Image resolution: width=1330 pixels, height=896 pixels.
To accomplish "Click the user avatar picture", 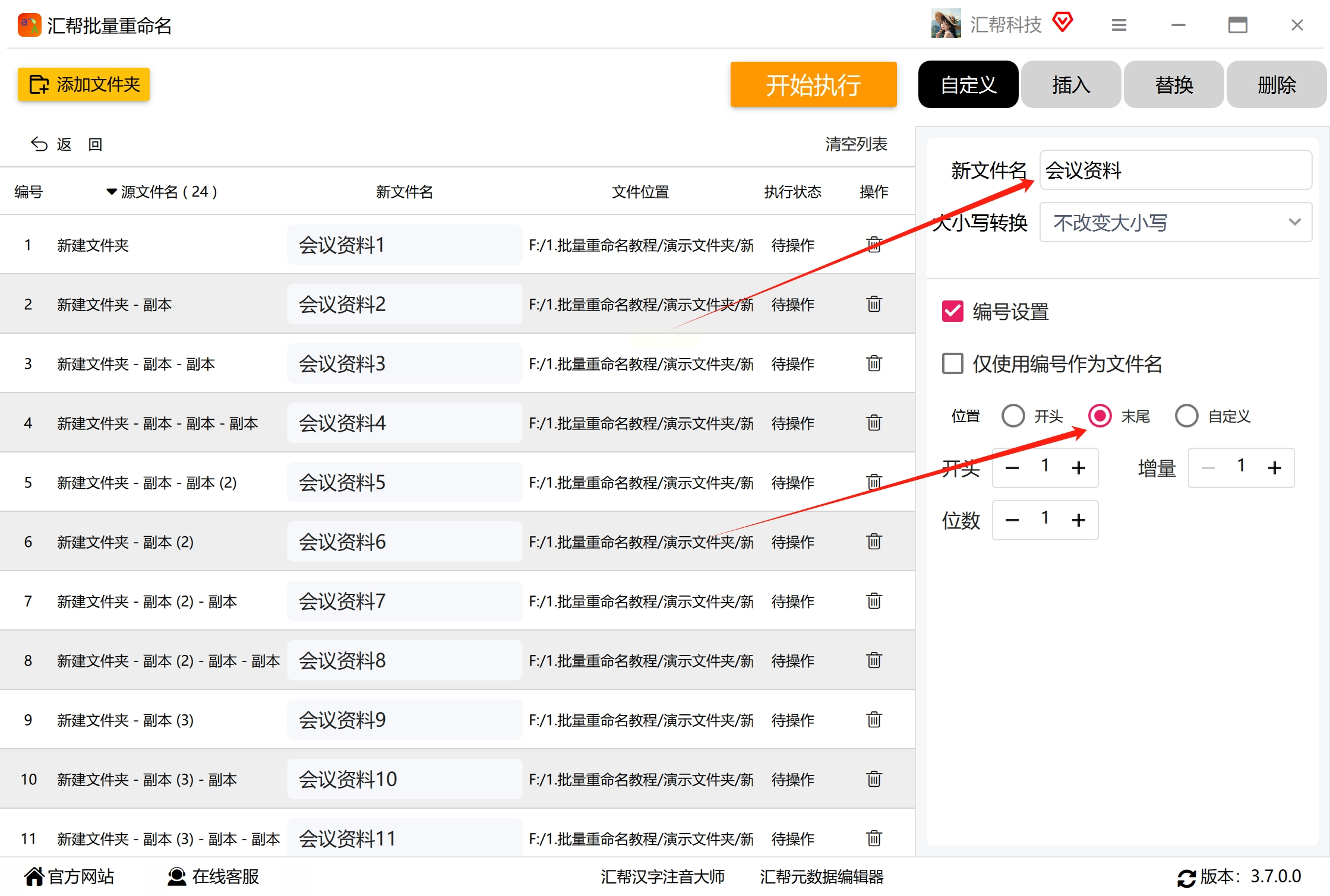I will click(946, 24).
